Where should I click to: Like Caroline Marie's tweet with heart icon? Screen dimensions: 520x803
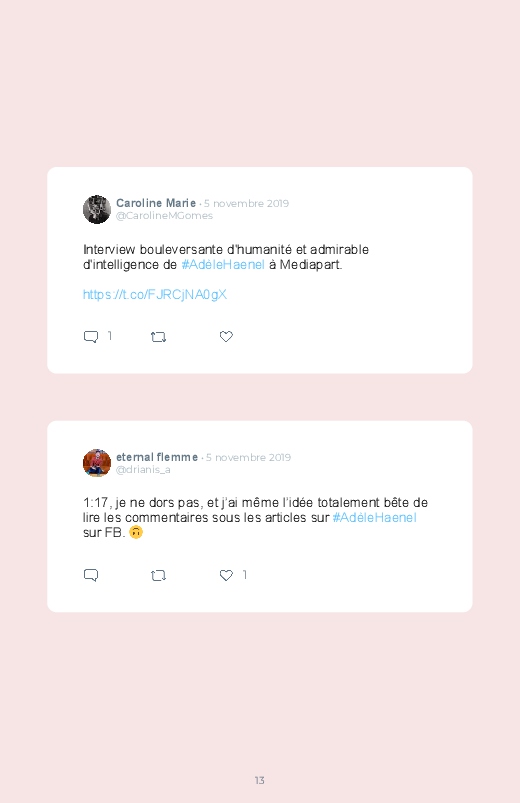pyautogui.click(x=226, y=336)
